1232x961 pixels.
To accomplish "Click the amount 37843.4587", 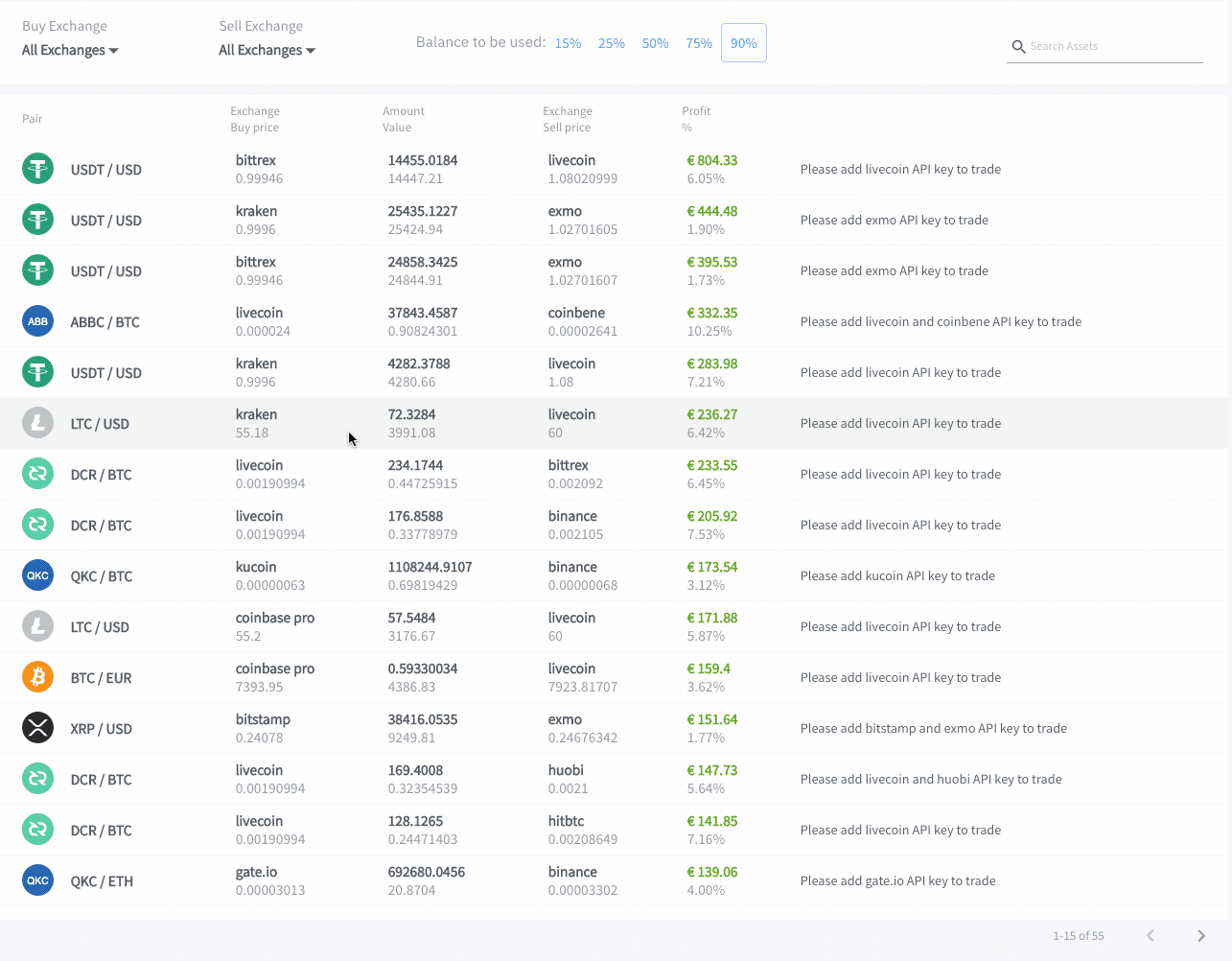I will point(423,313).
